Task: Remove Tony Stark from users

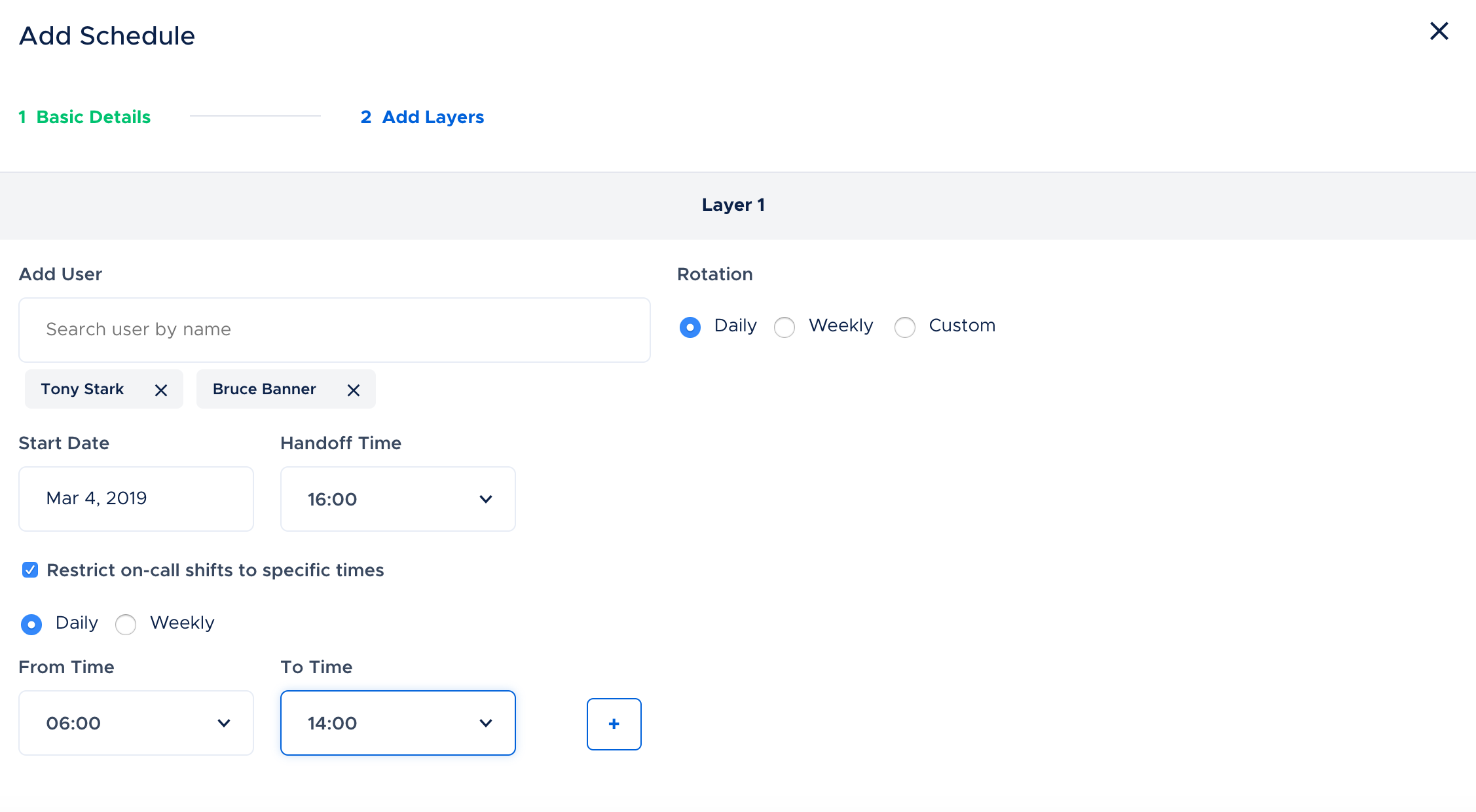Action: (161, 390)
